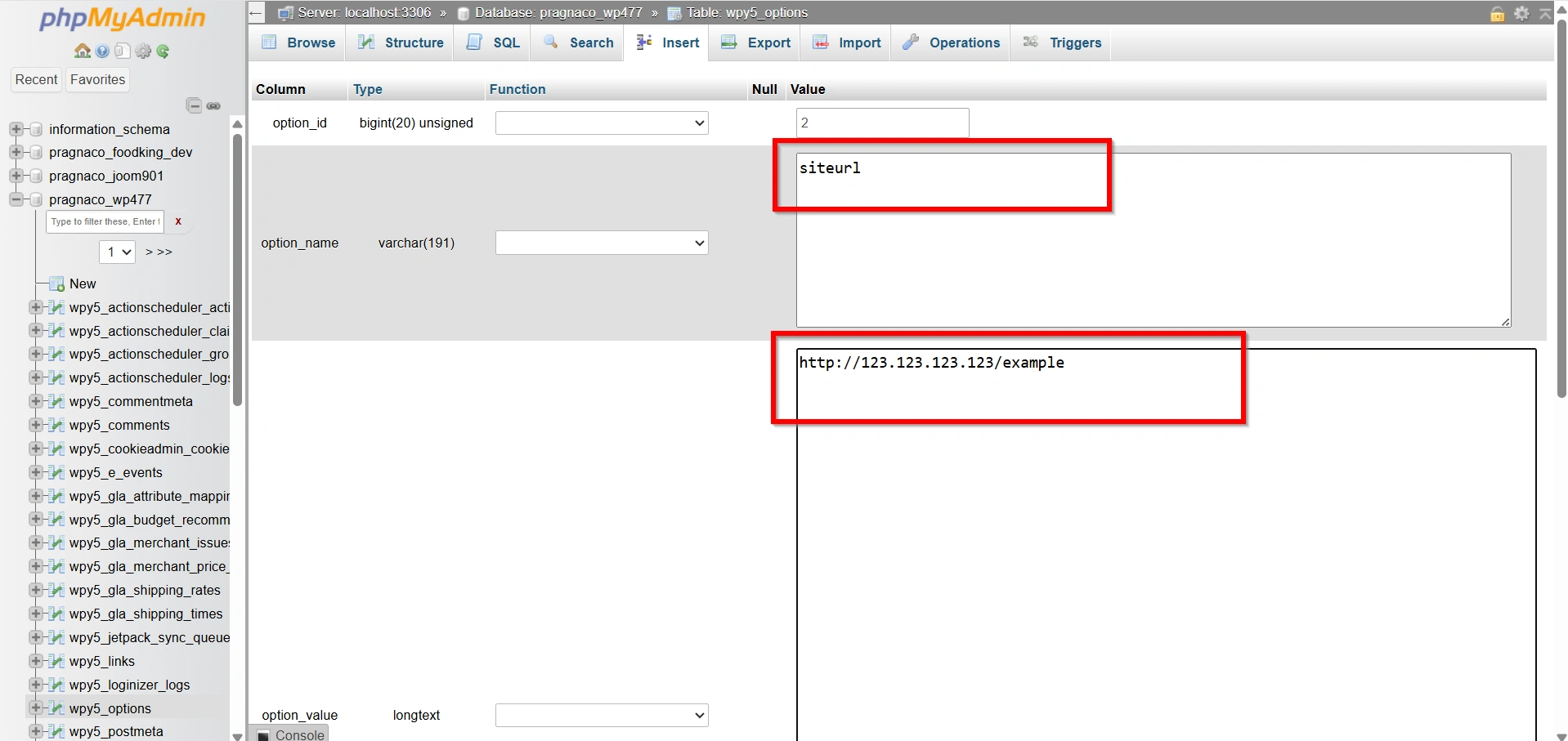Click the wpy5_postmeta table icon

point(56,731)
